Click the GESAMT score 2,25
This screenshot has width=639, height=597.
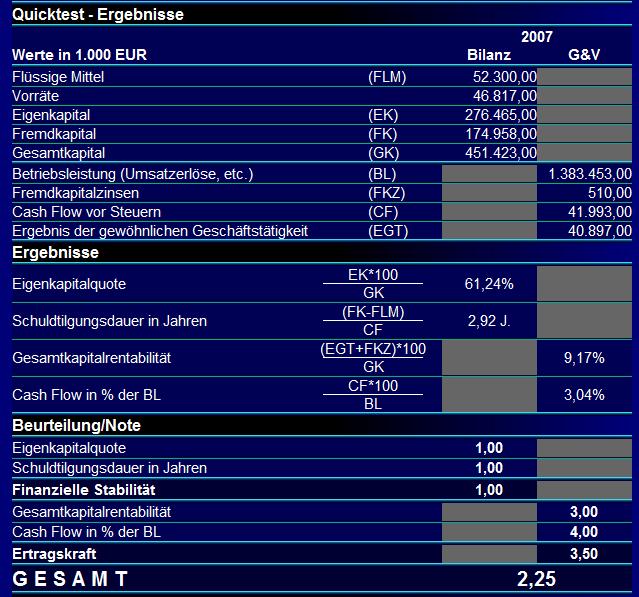click(x=536, y=579)
